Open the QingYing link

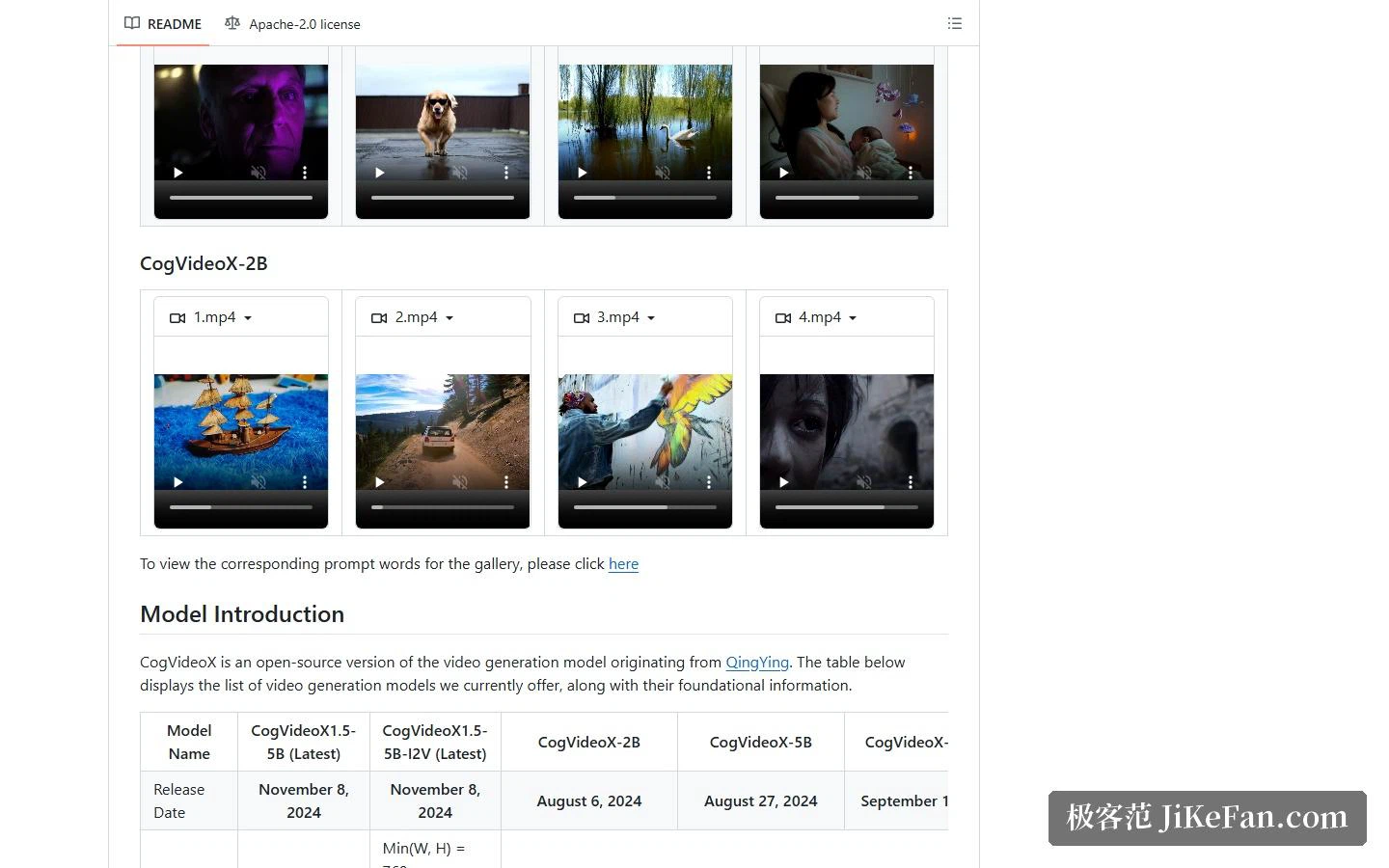coord(757,663)
